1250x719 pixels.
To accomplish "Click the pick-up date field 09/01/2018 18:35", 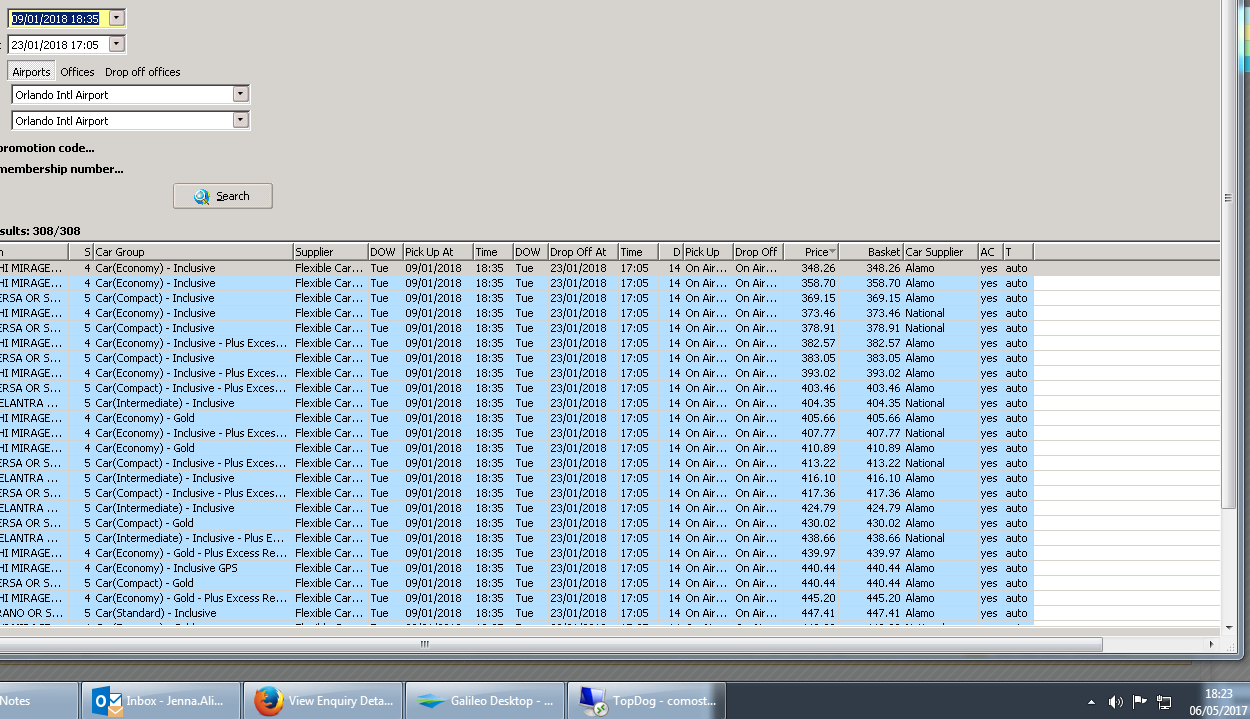I will tap(59, 18).
